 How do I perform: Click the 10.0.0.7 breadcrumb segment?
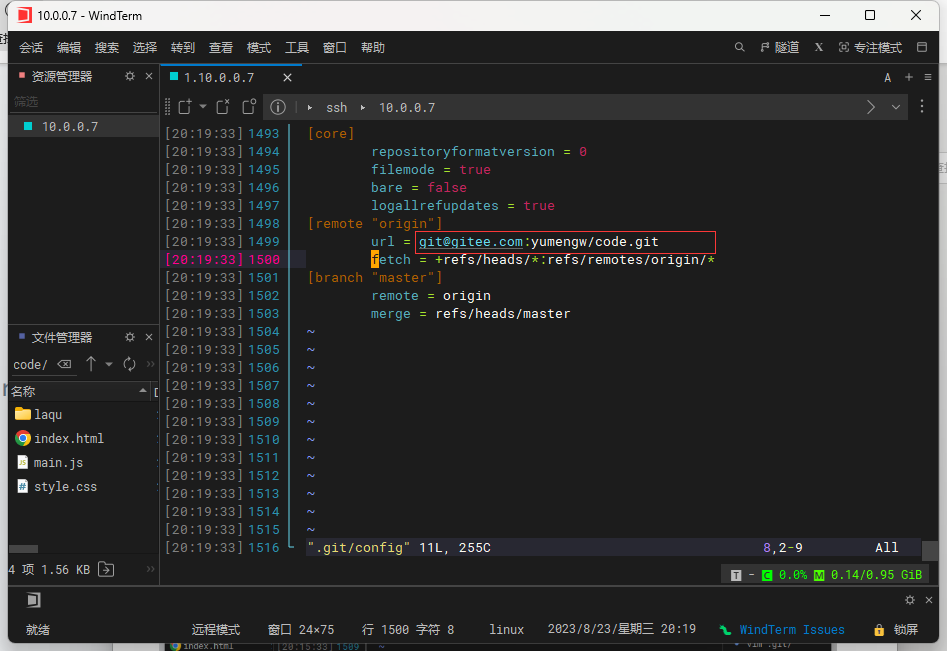pos(406,107)
